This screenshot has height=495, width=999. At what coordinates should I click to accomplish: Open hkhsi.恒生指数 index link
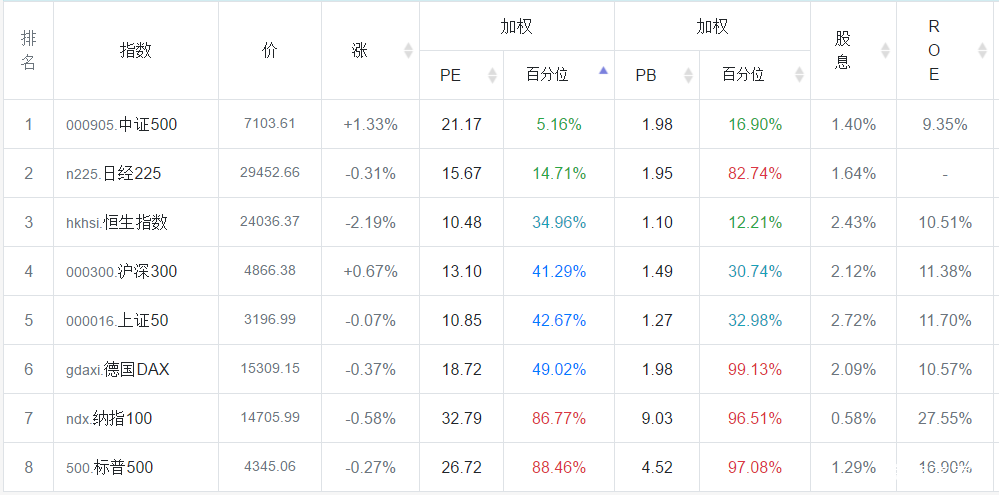[117, 222]
